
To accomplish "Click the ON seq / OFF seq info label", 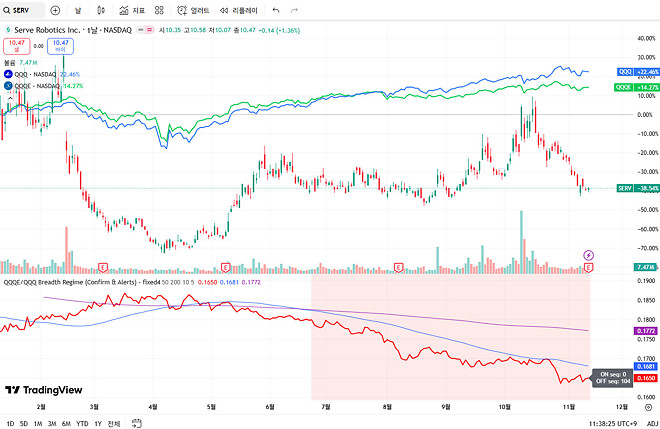I will click(613, 378).
